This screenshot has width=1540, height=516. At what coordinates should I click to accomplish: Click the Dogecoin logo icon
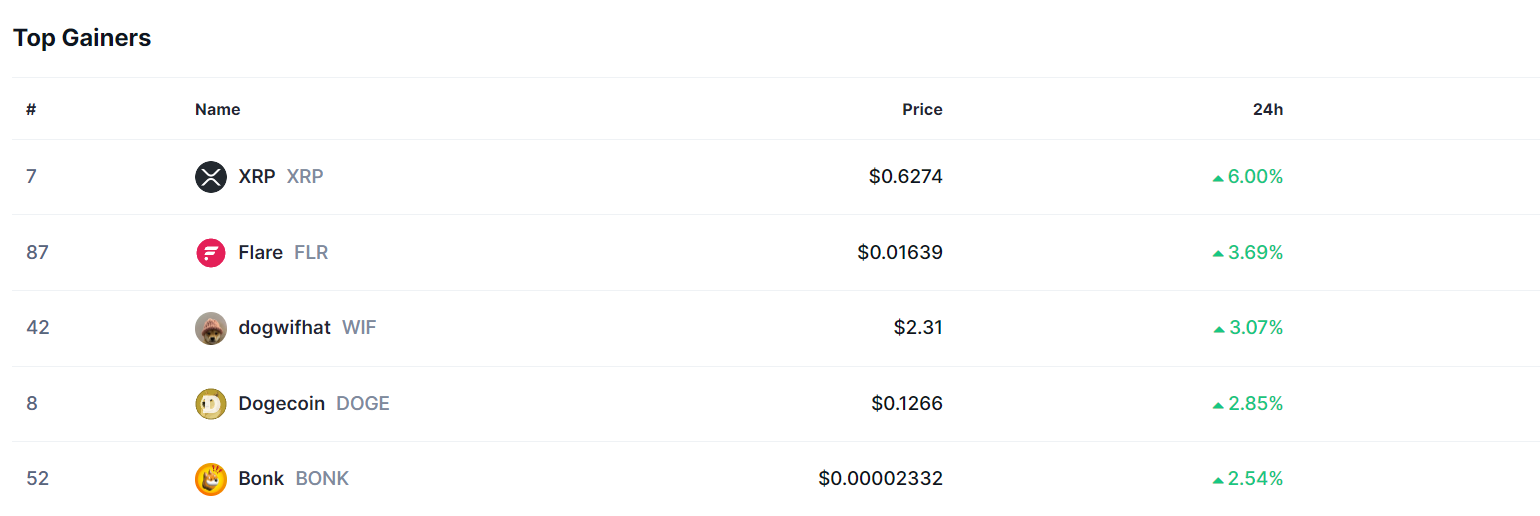[x=210, y=404]
